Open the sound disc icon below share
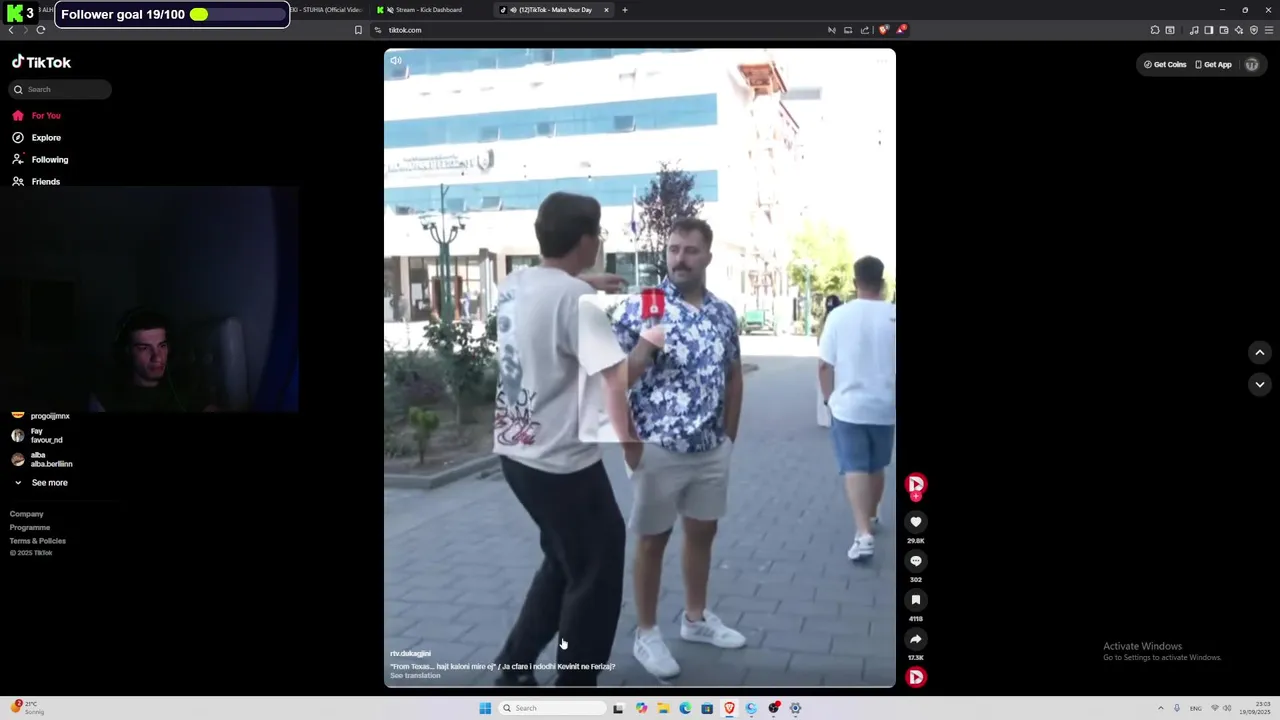The width and height of the screenshot is (1280, 720). point(915,677)
